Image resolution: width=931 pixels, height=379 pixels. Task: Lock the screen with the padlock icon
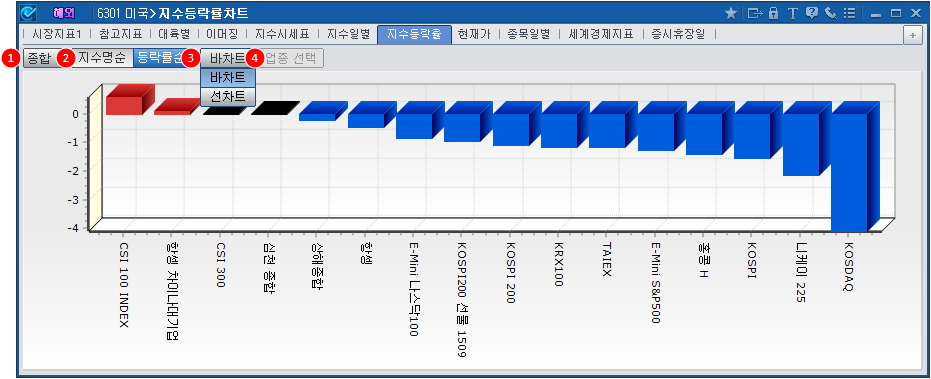pos(773,12)
